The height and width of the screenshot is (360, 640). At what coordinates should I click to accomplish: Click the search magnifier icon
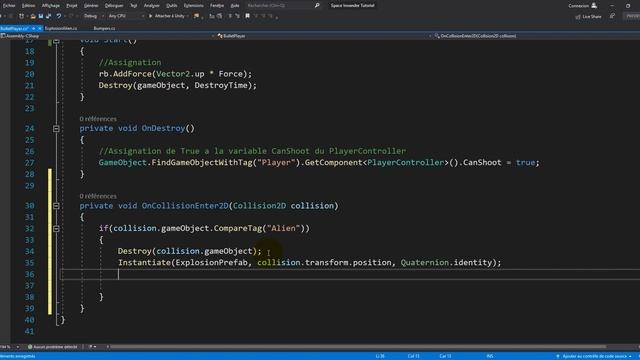[x=317, y=6]
